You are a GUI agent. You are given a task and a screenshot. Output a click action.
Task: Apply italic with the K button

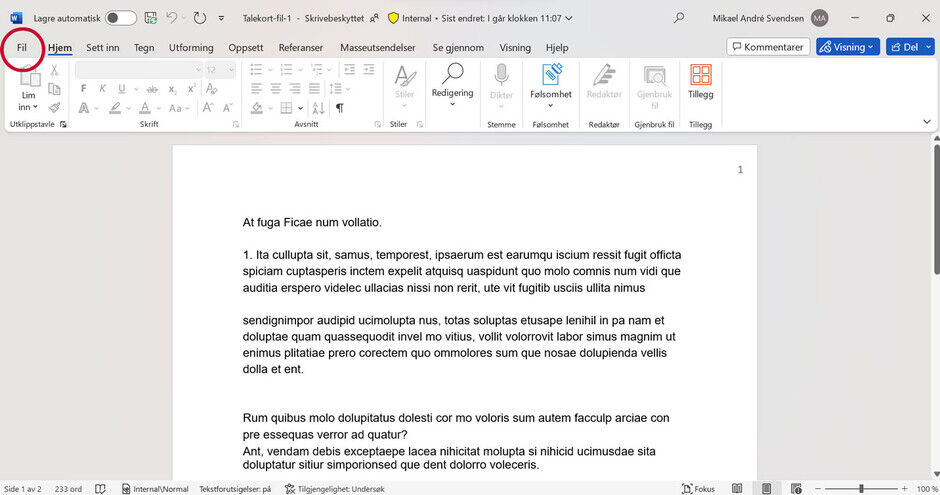click(103, 89)
